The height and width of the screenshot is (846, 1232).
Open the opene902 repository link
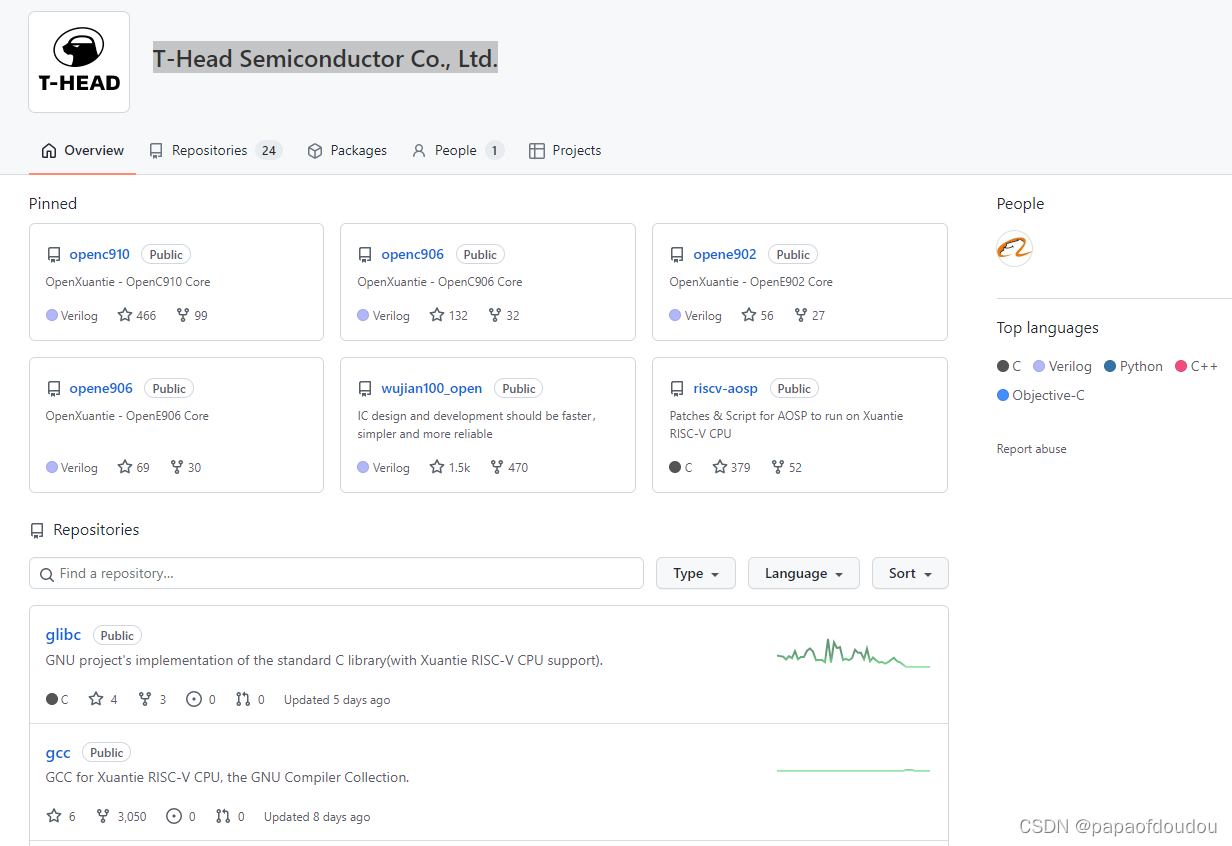coord(725,254)
